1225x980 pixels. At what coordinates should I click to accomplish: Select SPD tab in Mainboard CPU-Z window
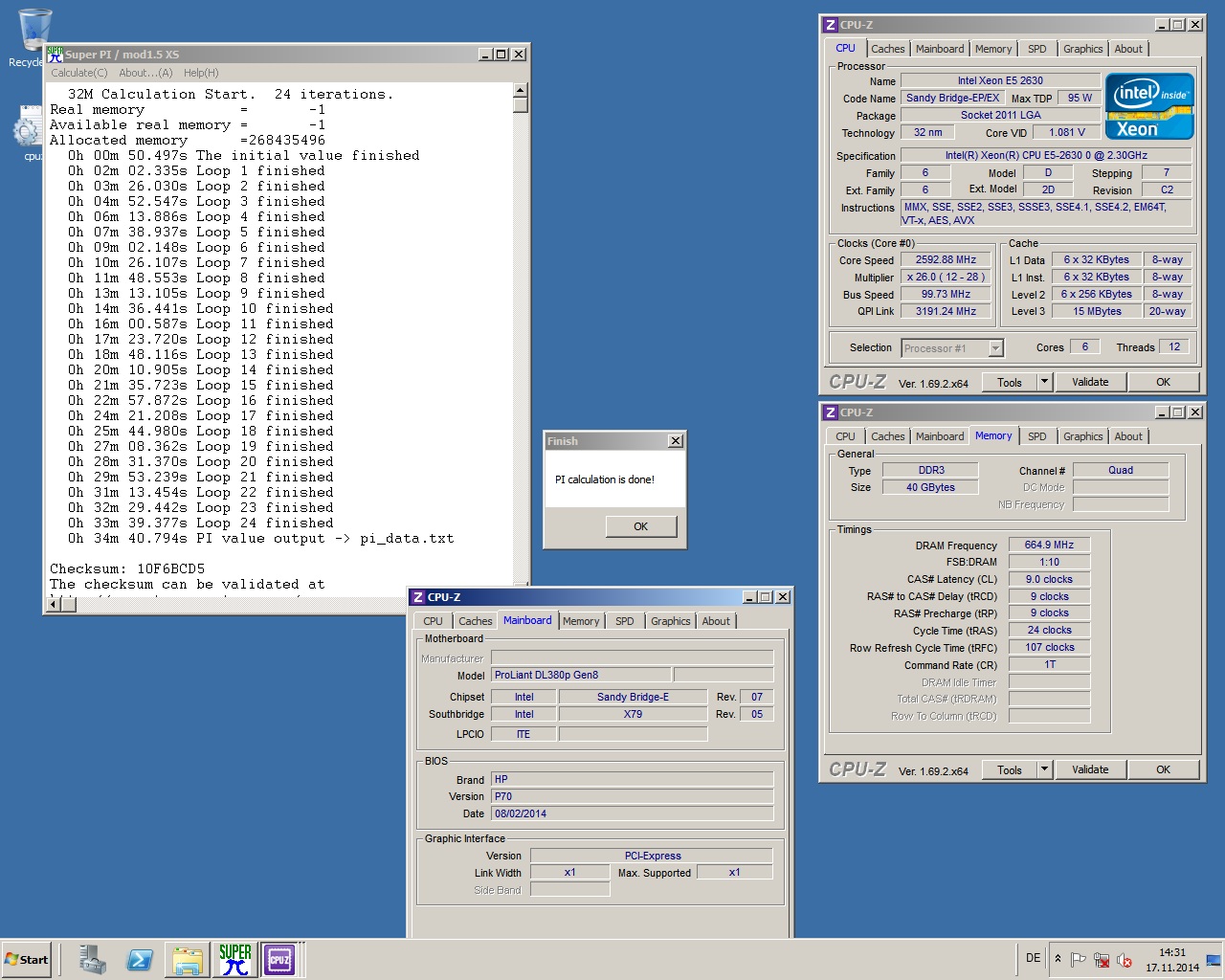coord(625,621)
